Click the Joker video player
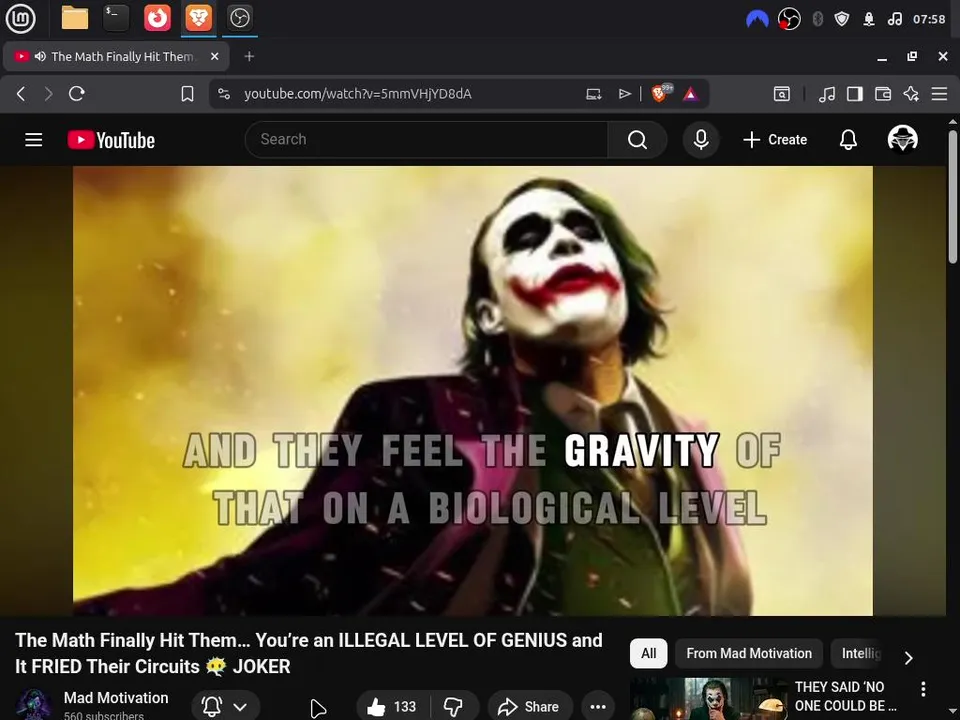Image resolution: width=960 pixels, height=720 pixels. [473, 391]
